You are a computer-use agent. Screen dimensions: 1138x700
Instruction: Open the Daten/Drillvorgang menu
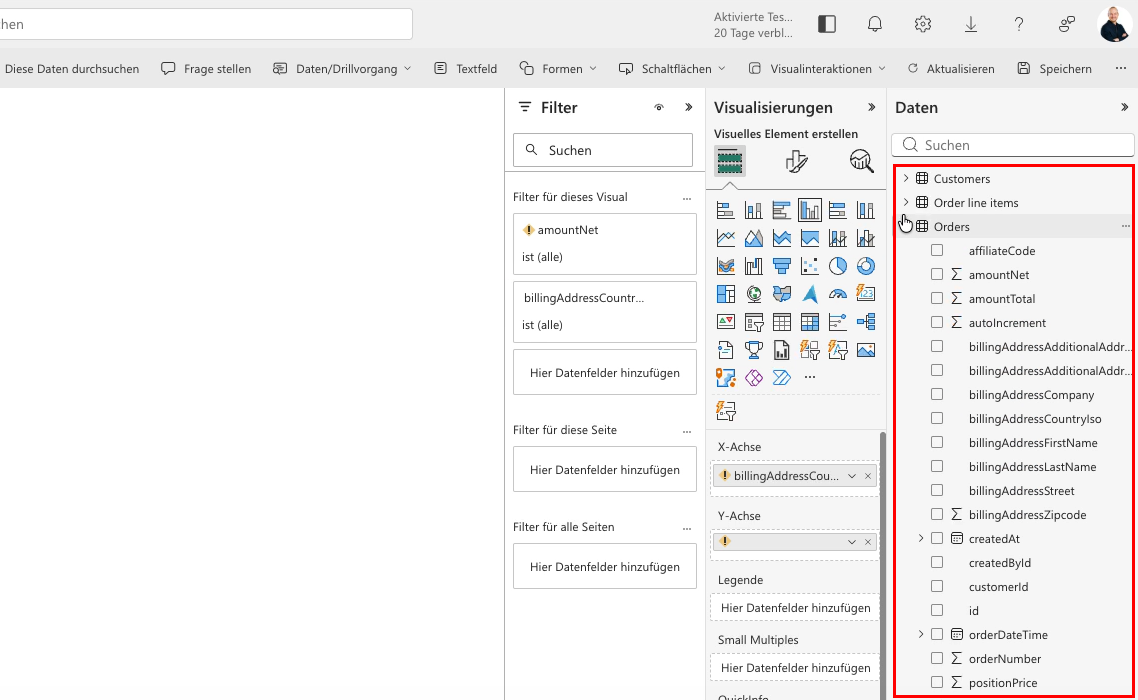[x=342, y=68]
